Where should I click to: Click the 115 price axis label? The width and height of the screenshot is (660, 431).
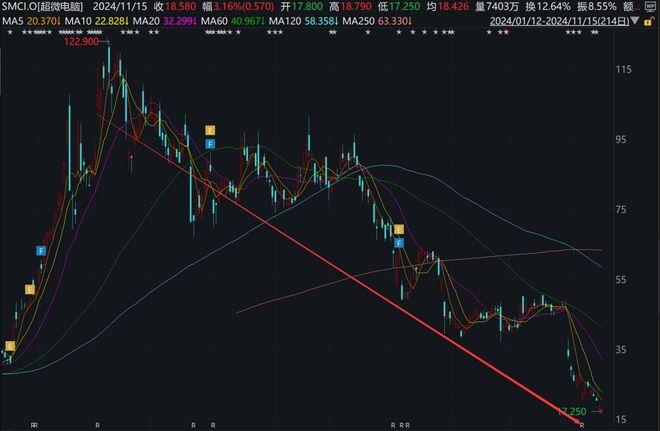[623, 69]
